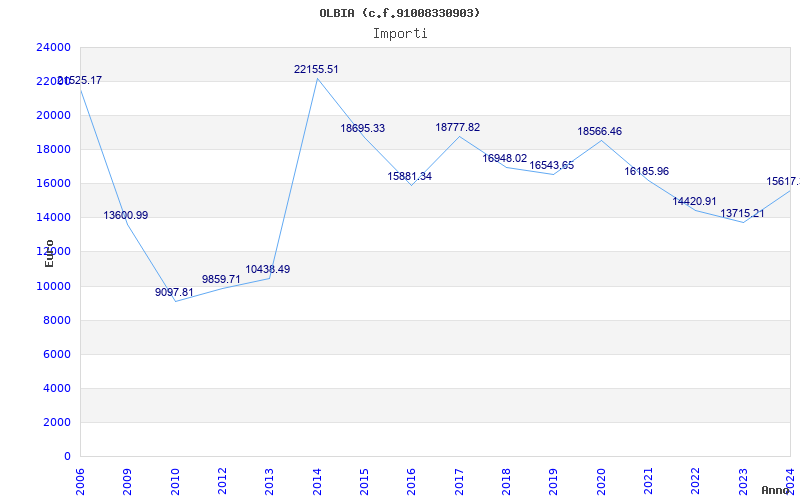Click the x-axis year 2013

tap(270, 481)
